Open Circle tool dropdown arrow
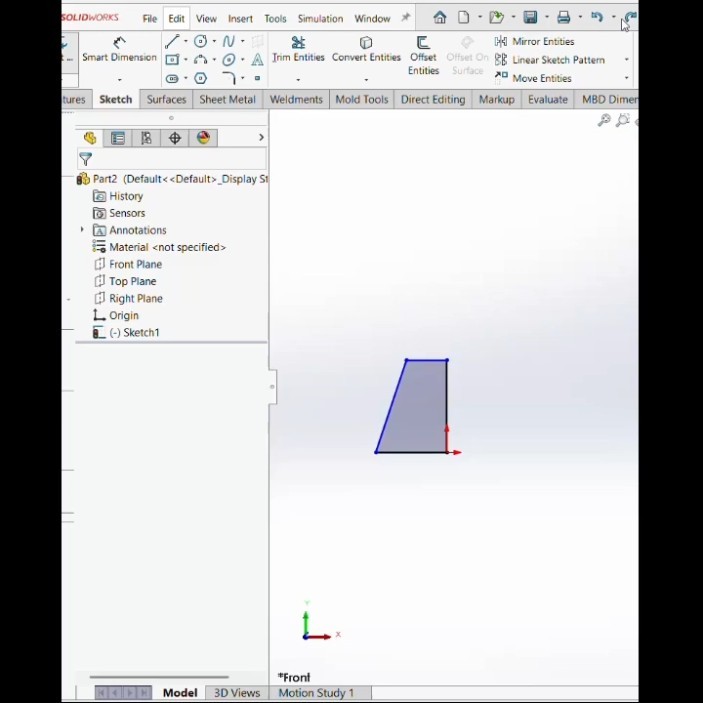The height and width of the screenshot is (703, 703). (x=214, y=42)
